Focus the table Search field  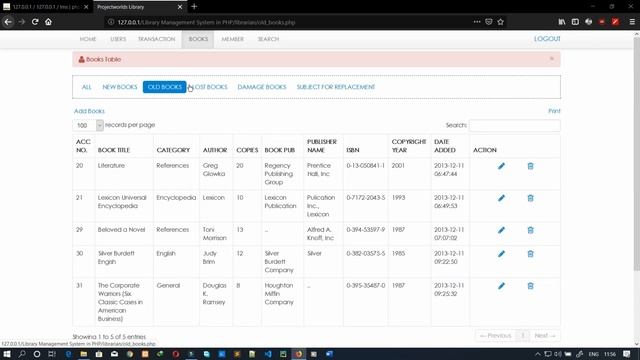point(515,125)
